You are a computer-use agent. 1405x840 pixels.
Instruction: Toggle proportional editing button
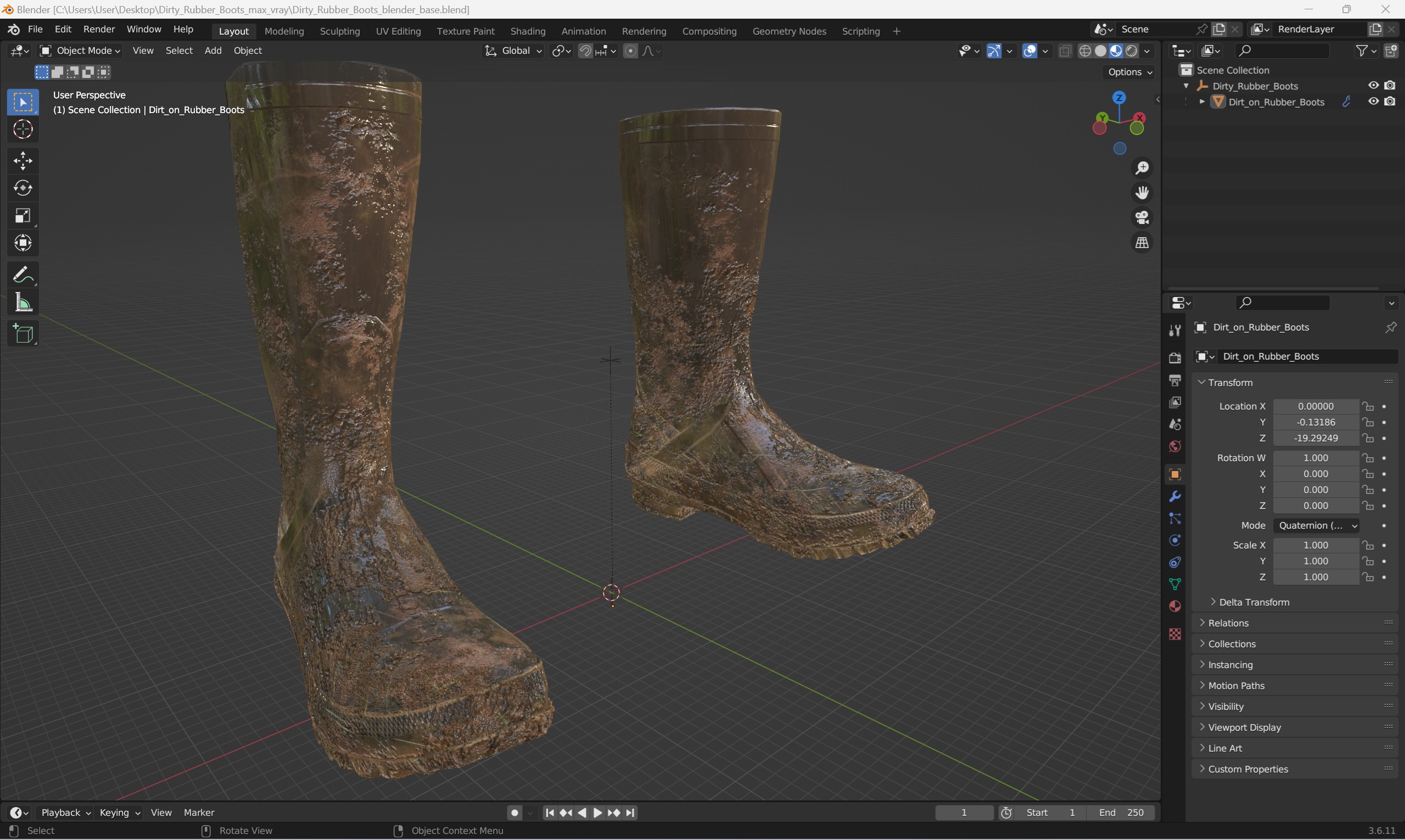630,51
